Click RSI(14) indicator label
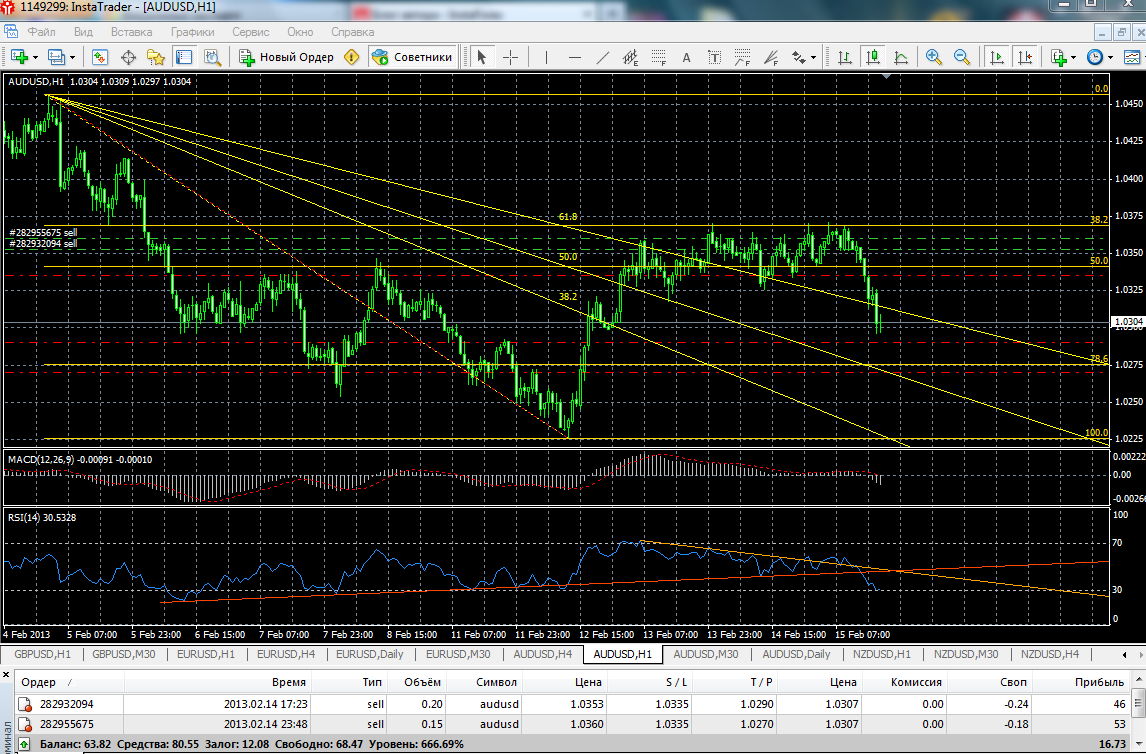The height and width of the screenshot is (754, 1146). coord(42,517)
